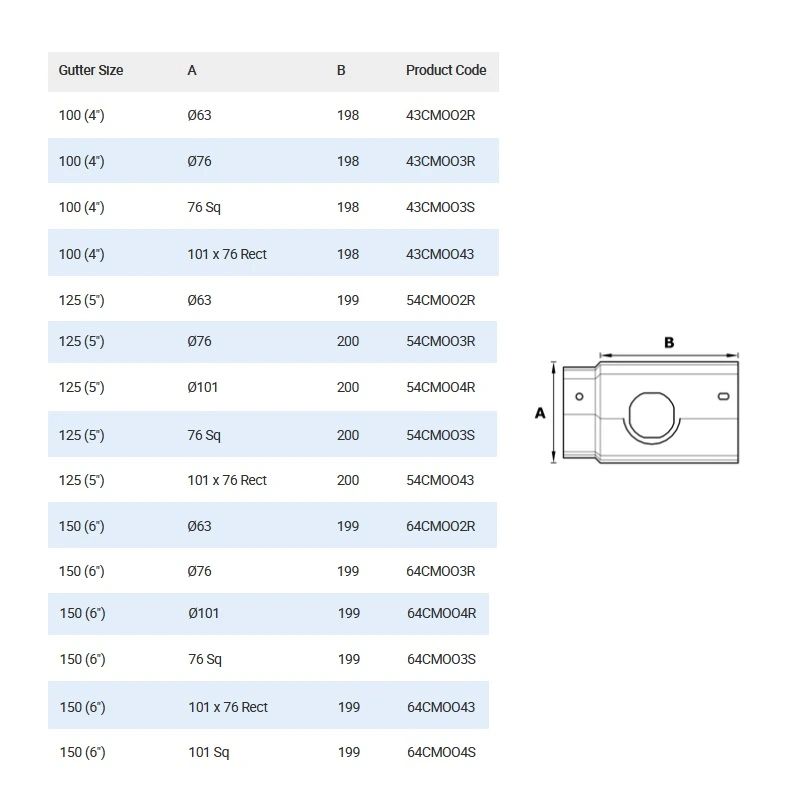
Task: Click product code 43CM003S
Action: pyautogui.click(x=440, y=207)
